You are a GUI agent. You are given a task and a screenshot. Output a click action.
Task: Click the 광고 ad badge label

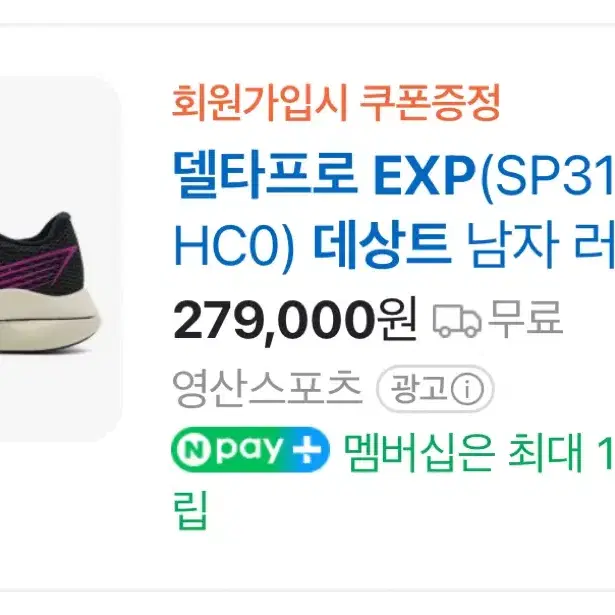418,388
